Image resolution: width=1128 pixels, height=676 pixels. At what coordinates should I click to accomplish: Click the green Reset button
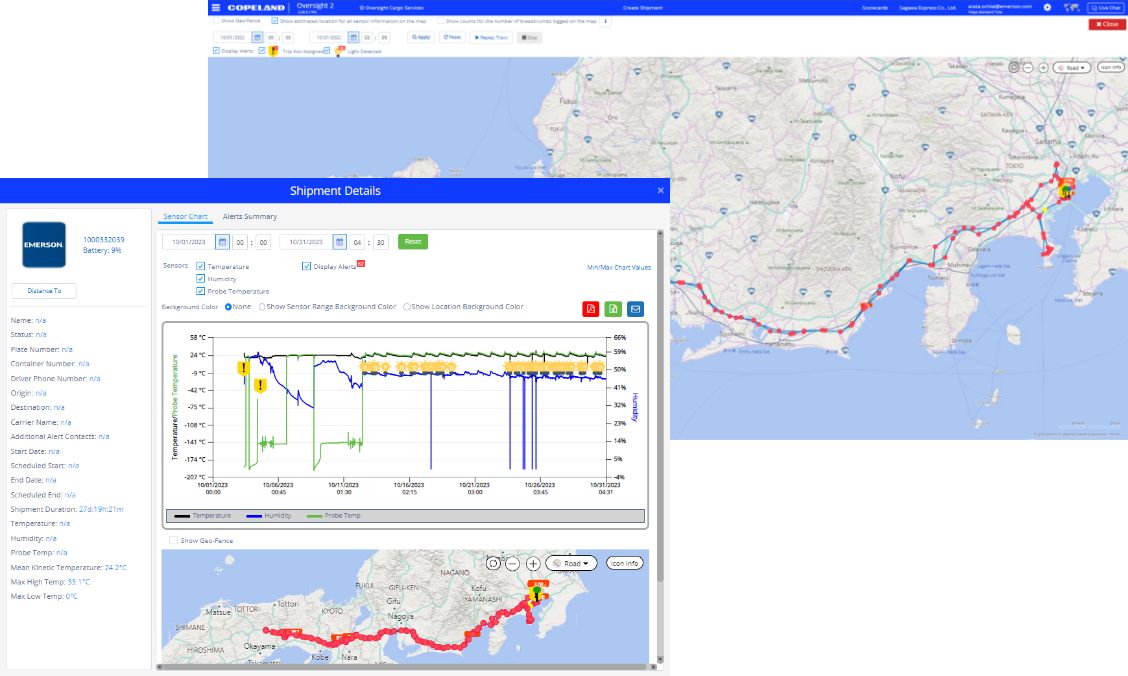click(412, 242)
